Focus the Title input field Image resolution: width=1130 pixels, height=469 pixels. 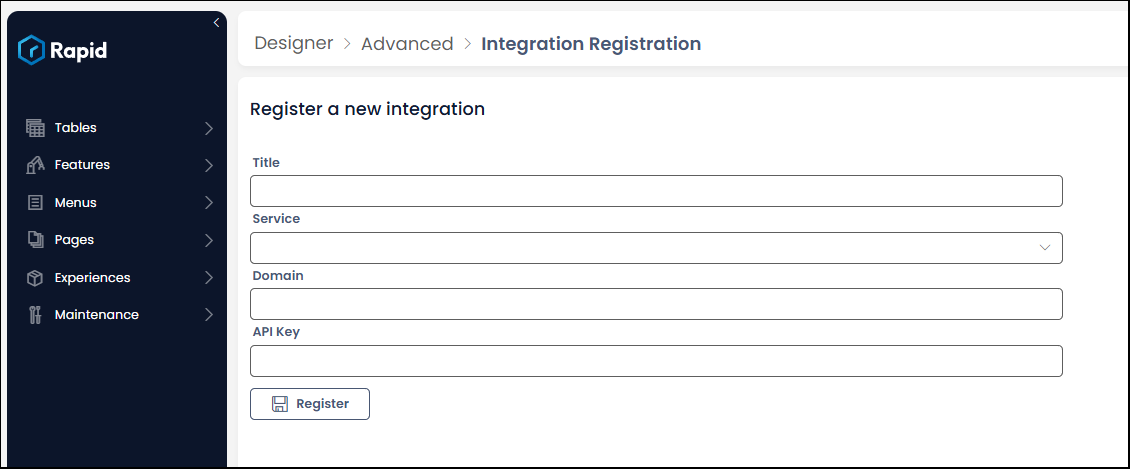(655, 191)
